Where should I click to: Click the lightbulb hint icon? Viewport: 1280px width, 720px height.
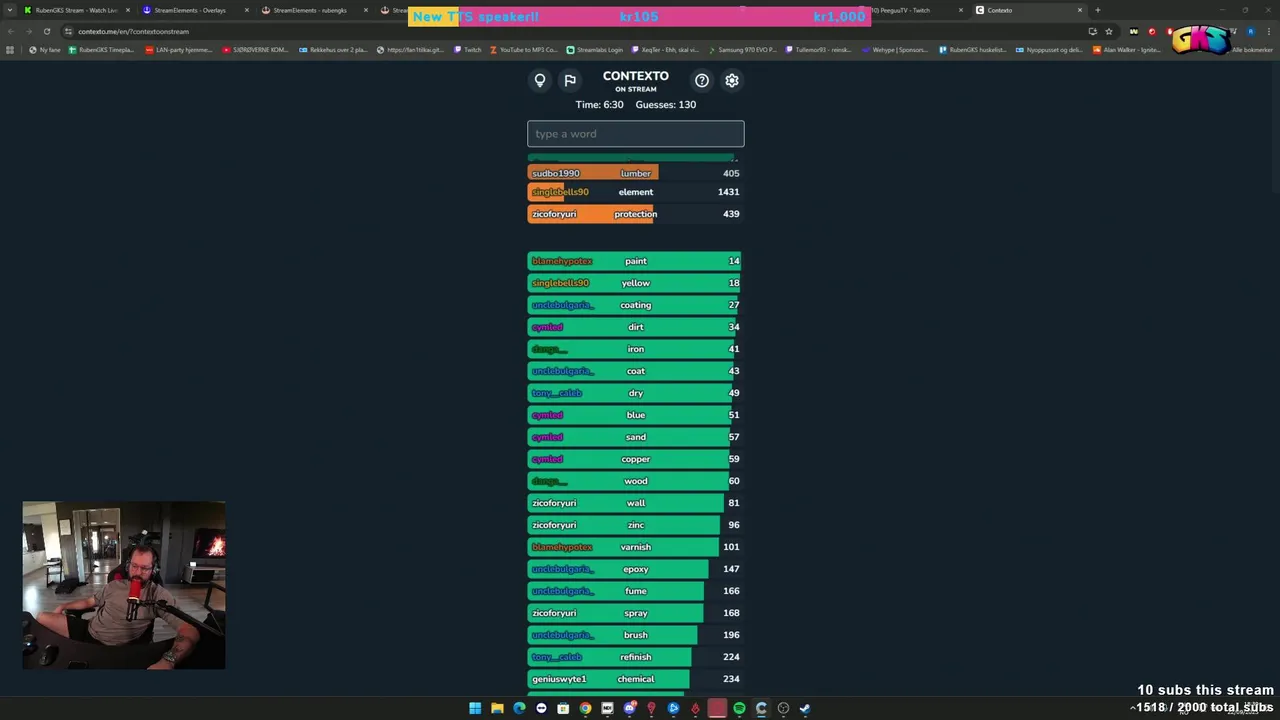pyautogui.click(x=540, y=80)
